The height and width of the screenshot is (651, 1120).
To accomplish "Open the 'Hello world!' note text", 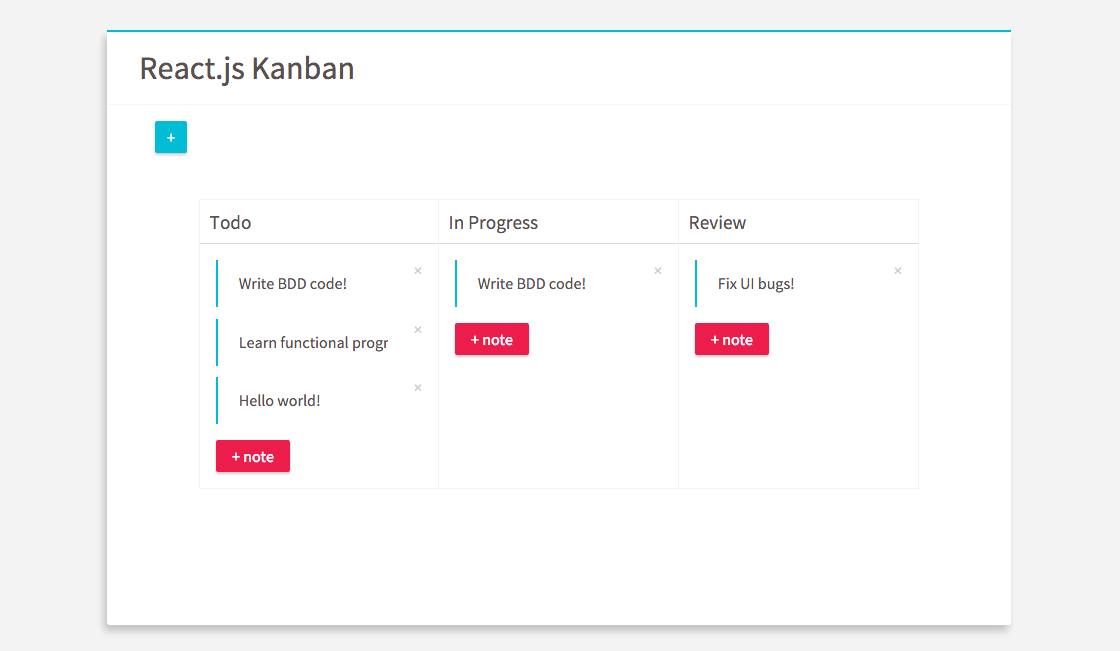I will point(279,401).
